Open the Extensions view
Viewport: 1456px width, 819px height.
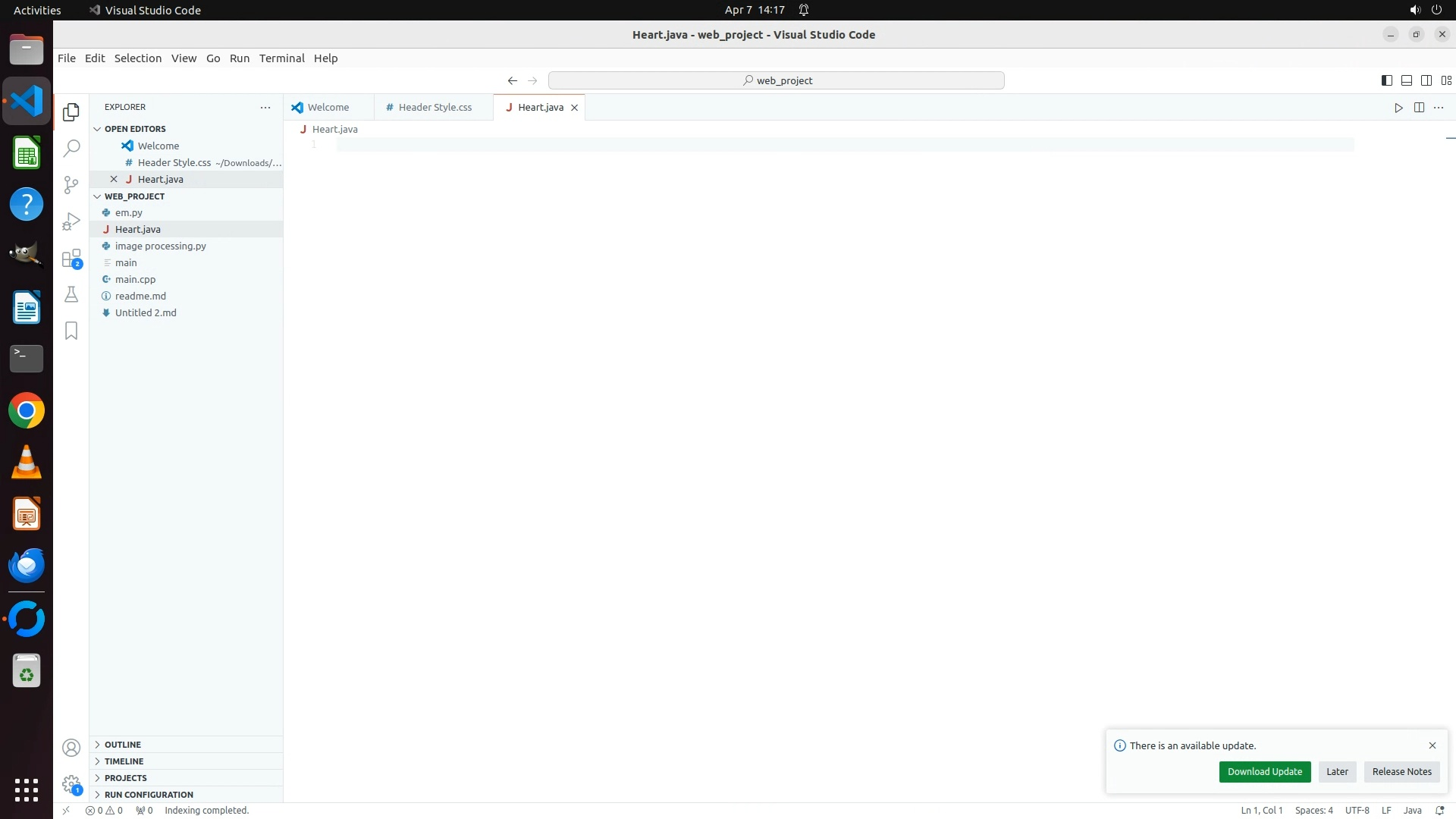coord(71,259)
